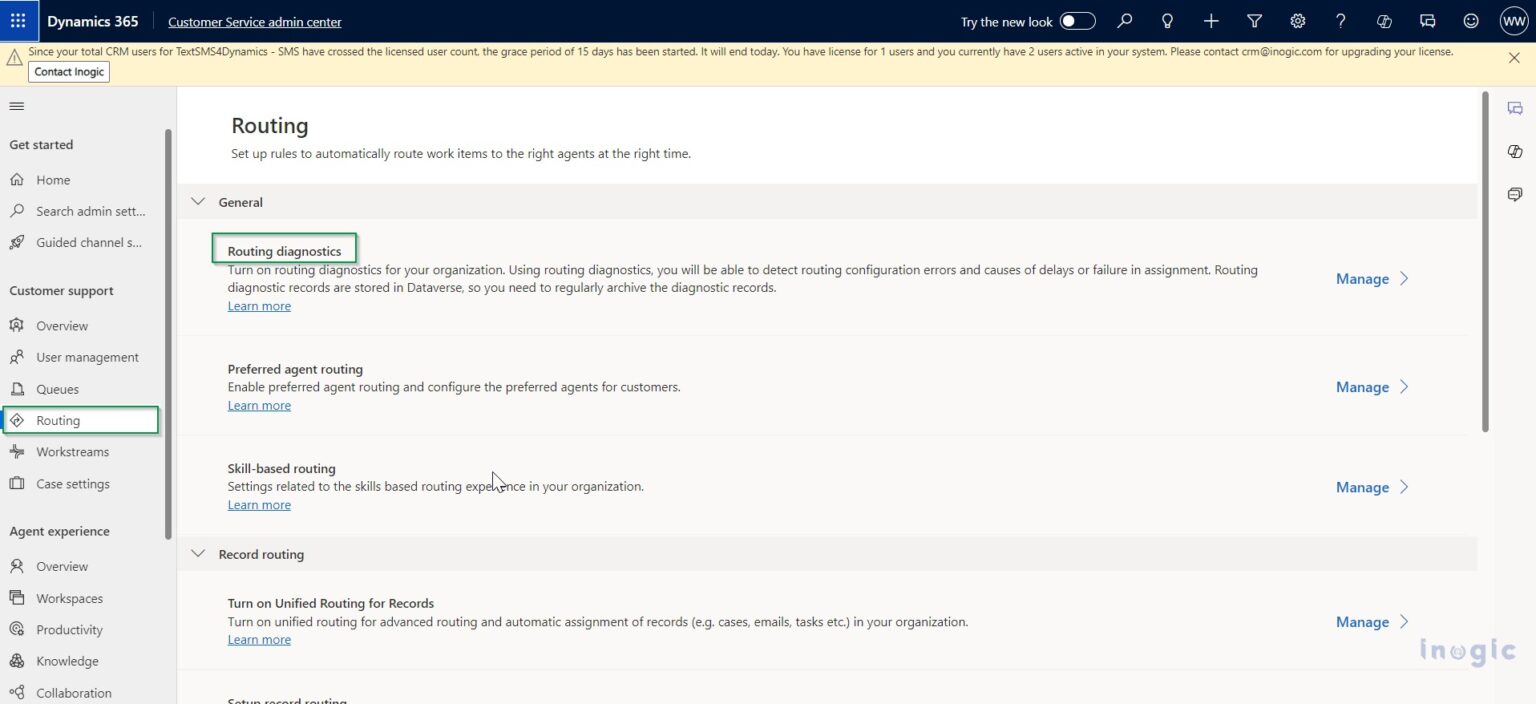The height and width of the screenshot is (704, 1536).
Task: Dismiss the license warning banner with the X
Action: coord(1515,57)
